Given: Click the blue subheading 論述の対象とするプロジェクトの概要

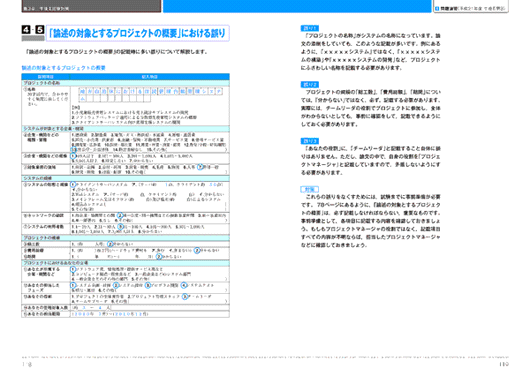Looking at the screenshot, I should 64,68.
